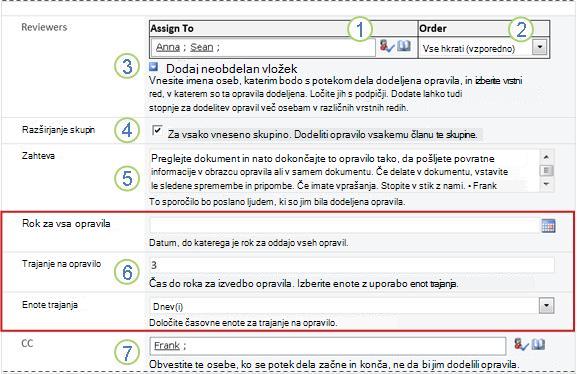This screenshot has width=577, height=374.
Task: Click the Enote trajanja label
Action: point(50,305)
